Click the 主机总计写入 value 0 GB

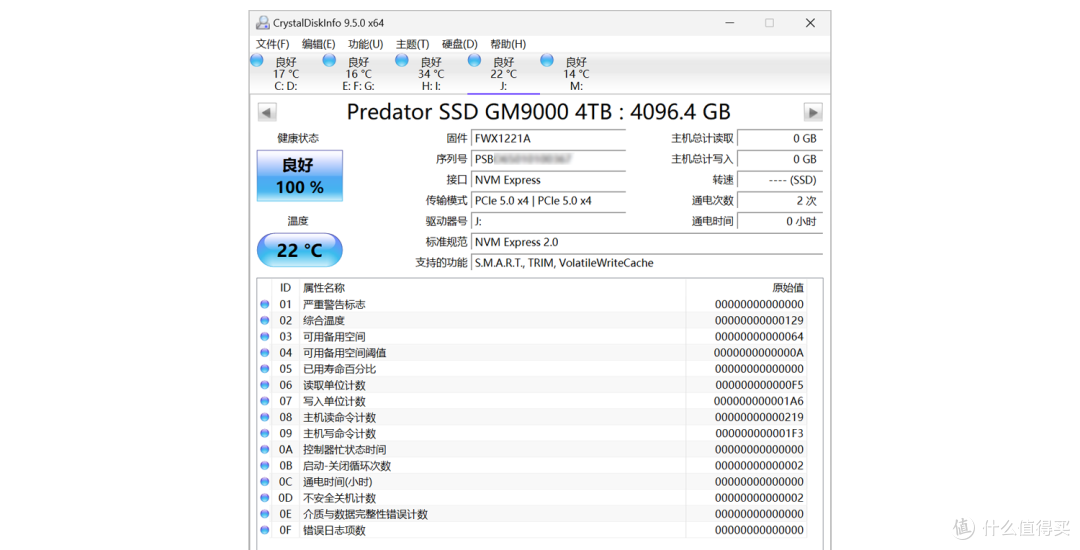(780, 159)
